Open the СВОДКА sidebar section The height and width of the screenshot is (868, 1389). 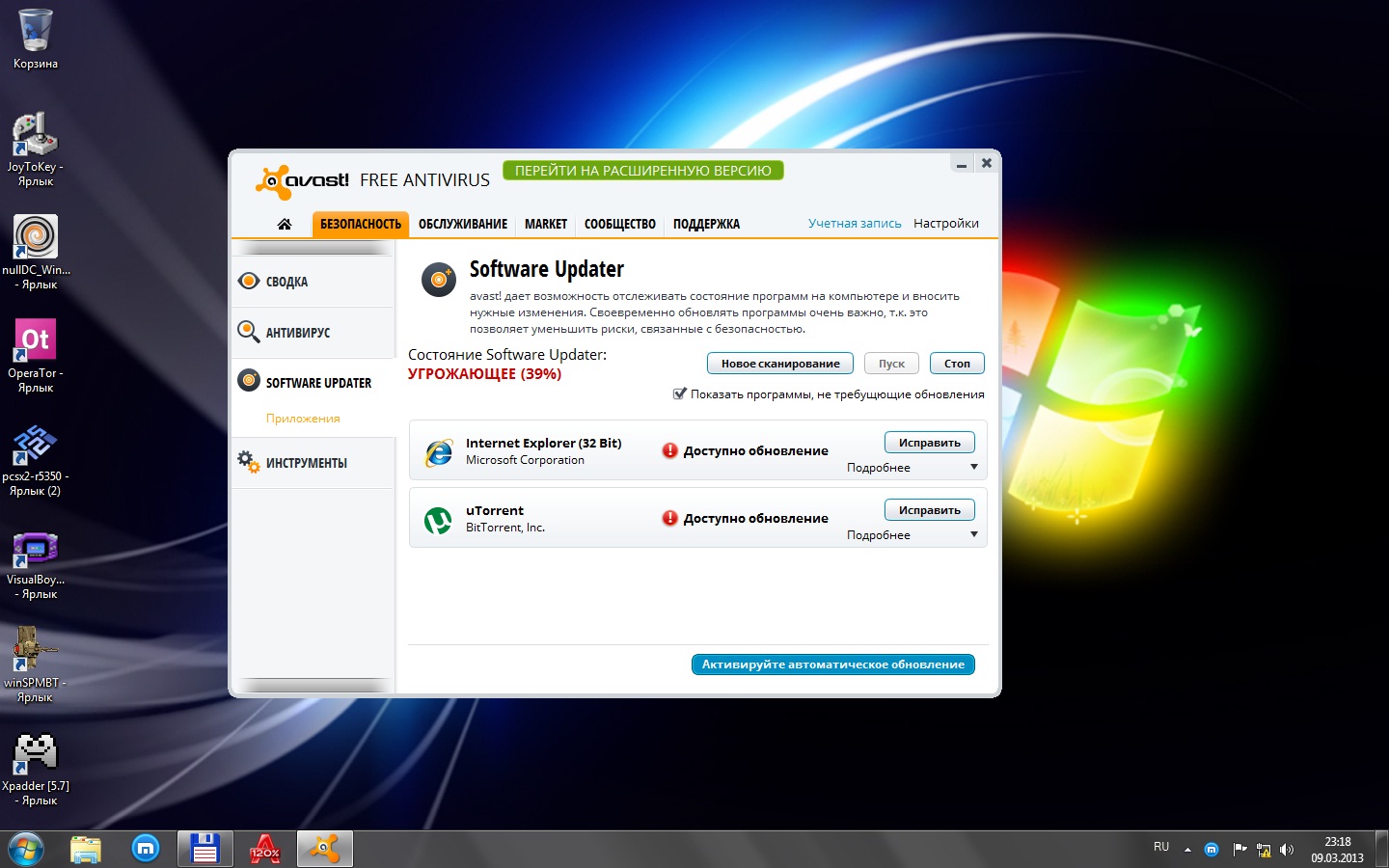(x=313, y=282)
